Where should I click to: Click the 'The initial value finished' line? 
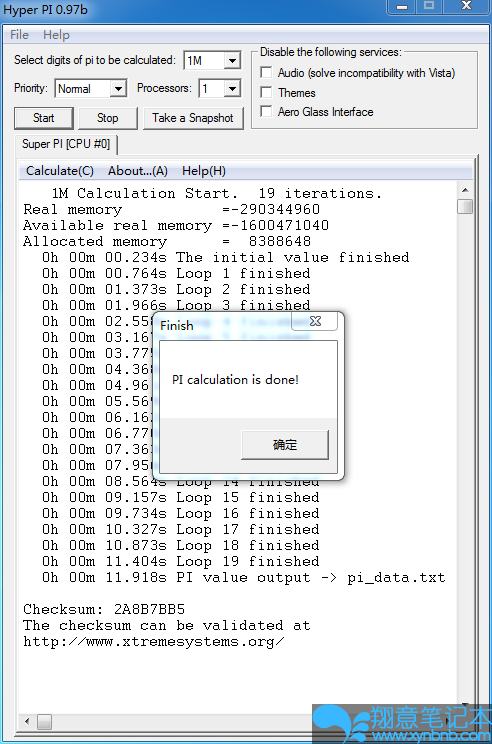225,257
